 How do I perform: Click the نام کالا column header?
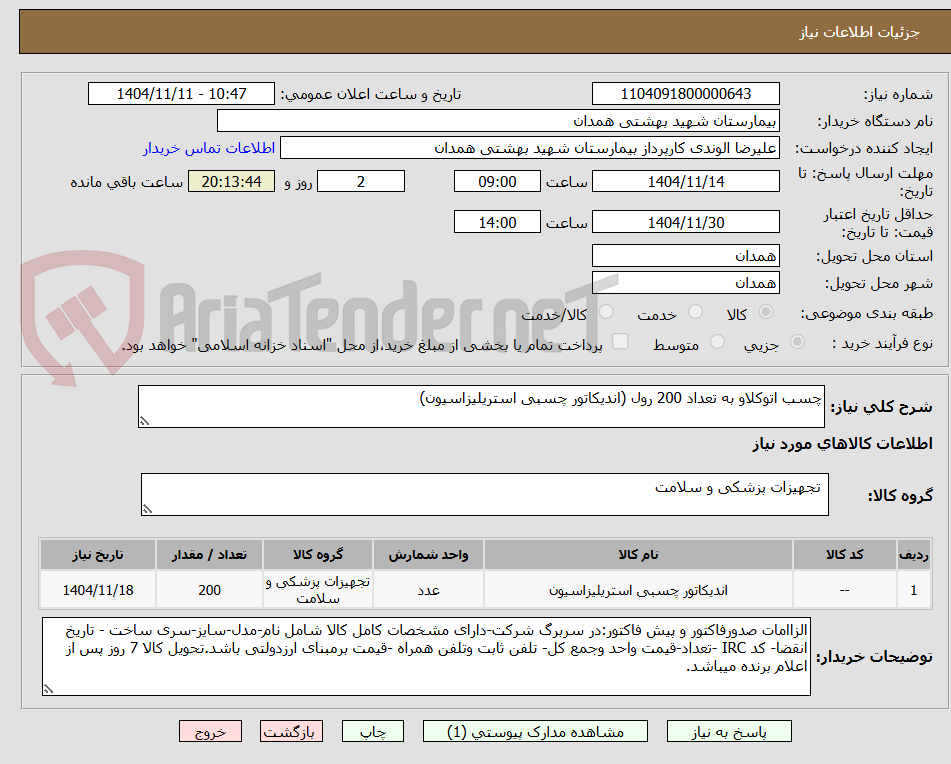pyautogui.click(x=638, y=554)
